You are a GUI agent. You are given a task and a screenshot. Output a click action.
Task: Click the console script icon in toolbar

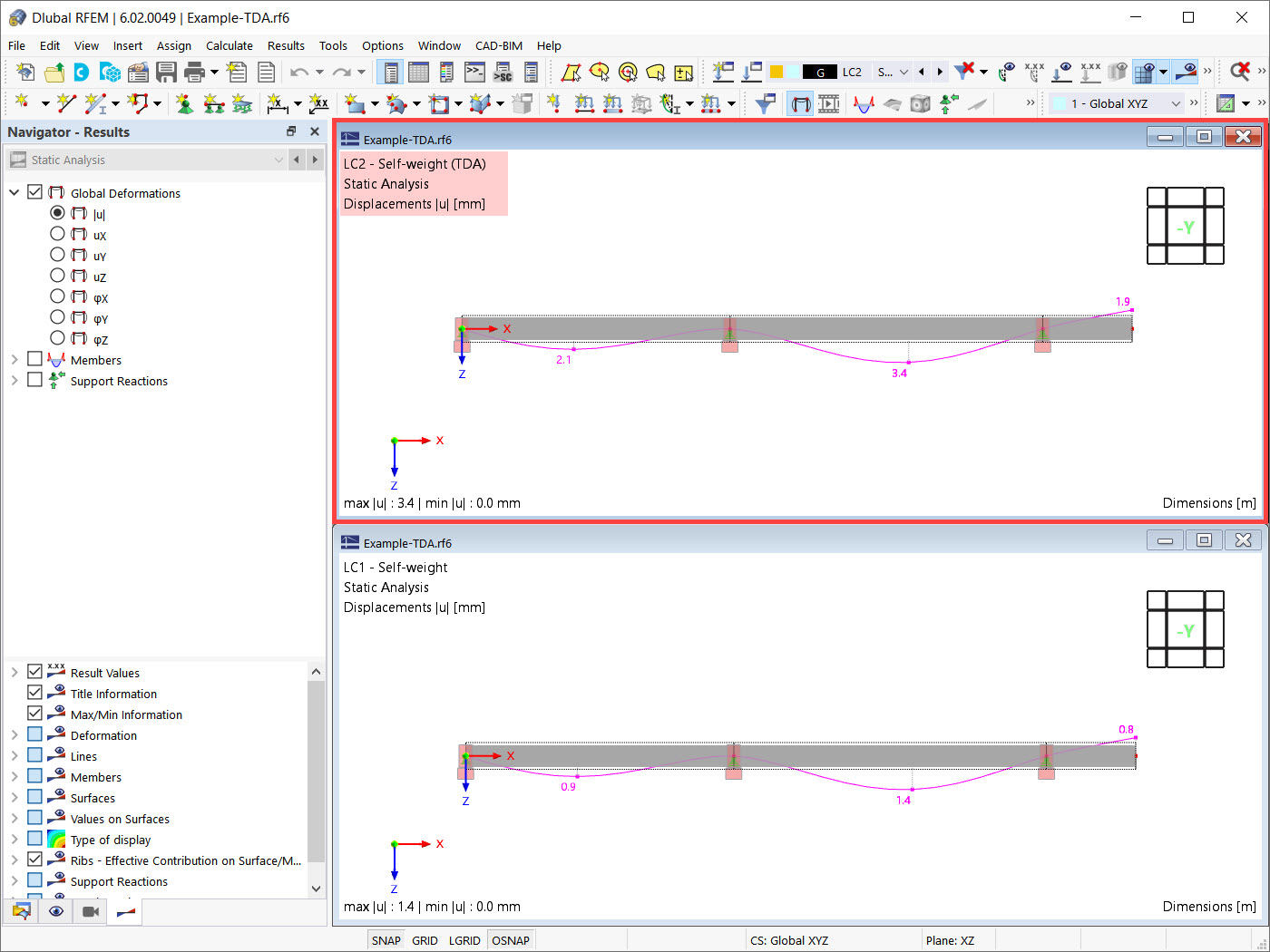[474, 72]
